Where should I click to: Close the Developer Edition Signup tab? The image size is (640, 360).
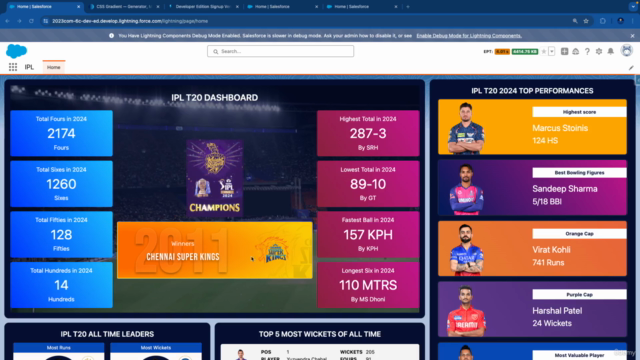[x=237, y=7]
